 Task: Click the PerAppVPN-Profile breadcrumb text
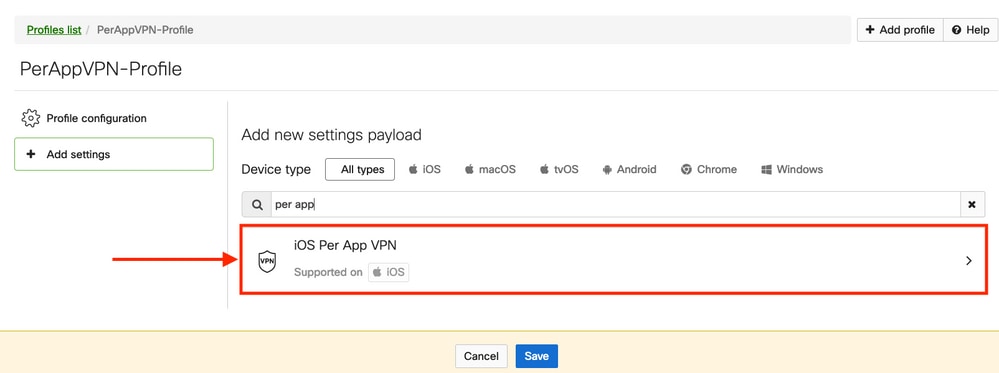[x=145, y=30]
